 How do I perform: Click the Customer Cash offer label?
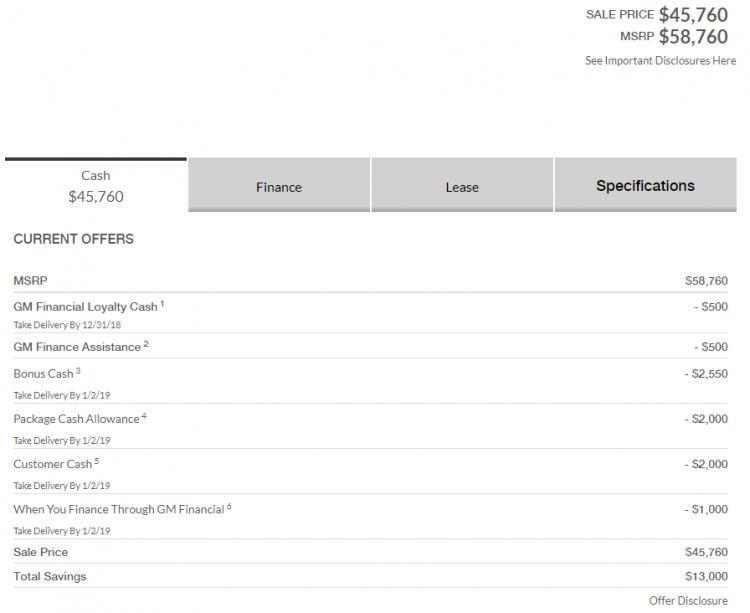tap(53, 464)
